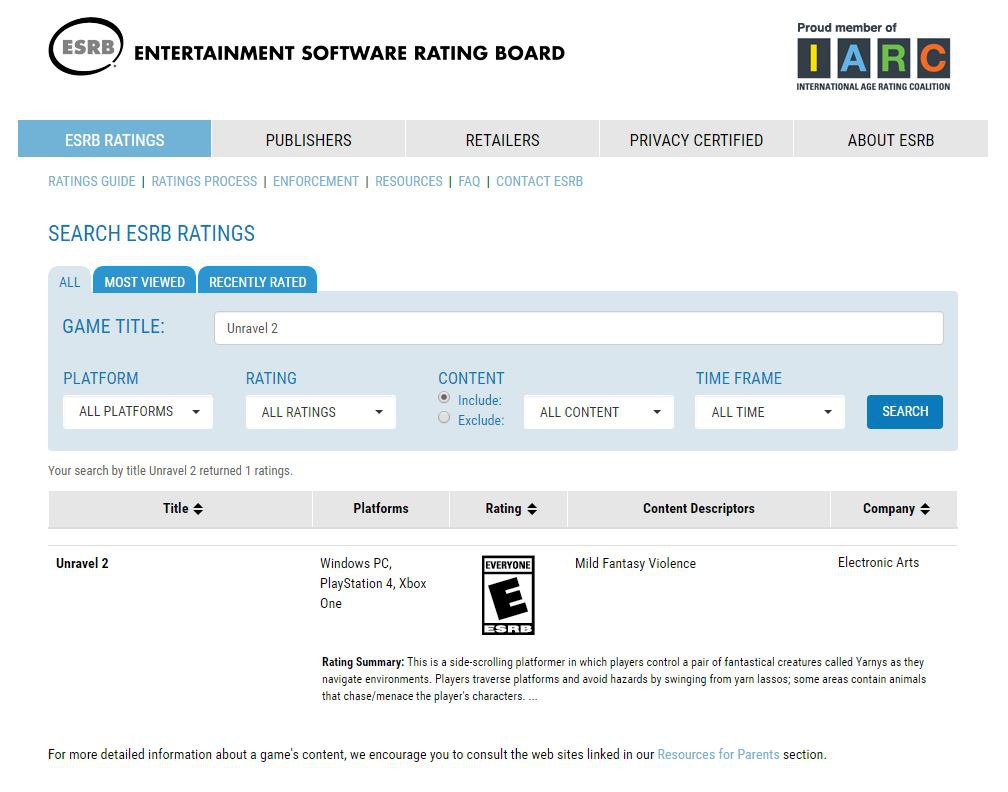This screenshot has width=1008, height=792.
Task: Switch to the Recently Rated tab
Action: pos(258,281)
